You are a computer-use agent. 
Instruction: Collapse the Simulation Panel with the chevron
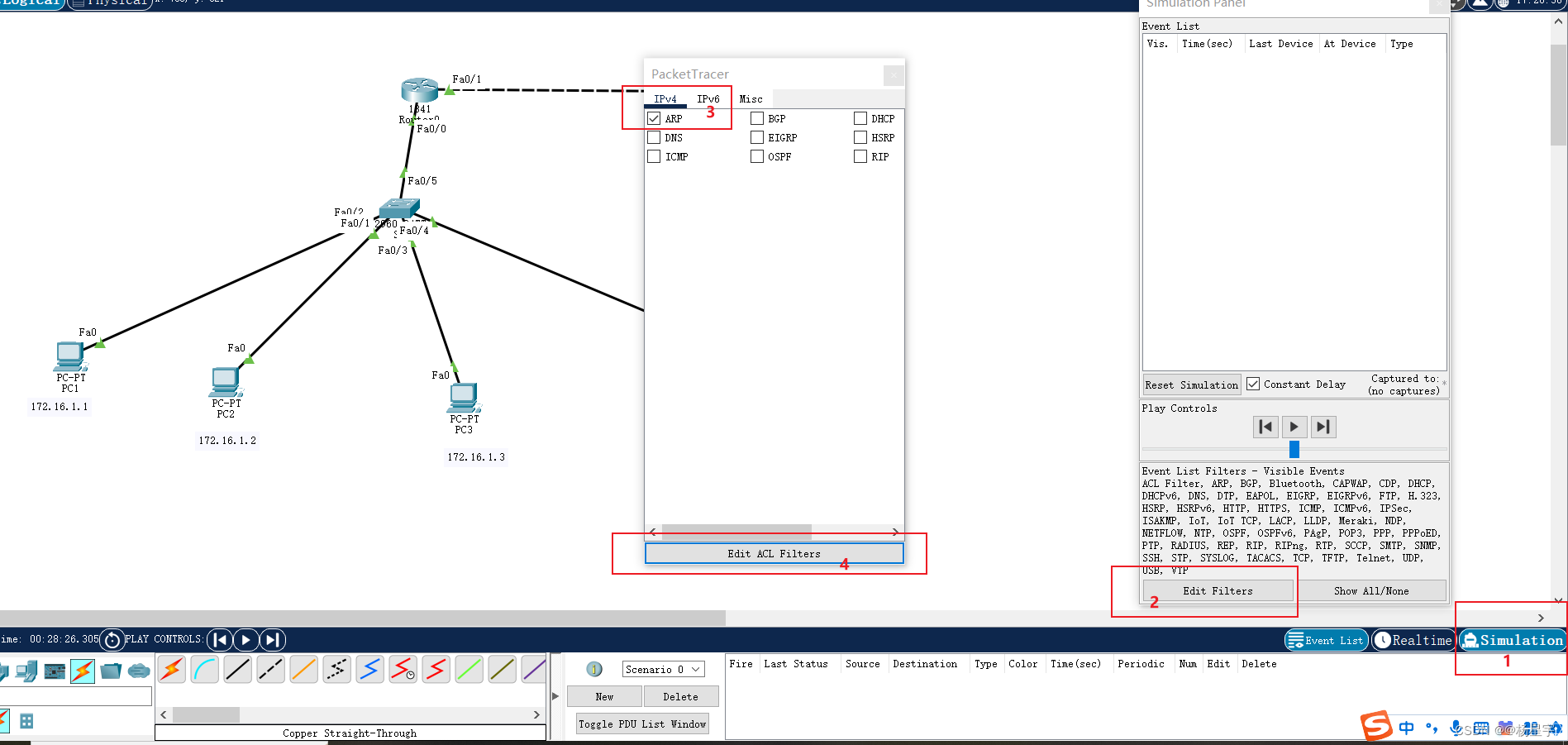point(1540,617)
